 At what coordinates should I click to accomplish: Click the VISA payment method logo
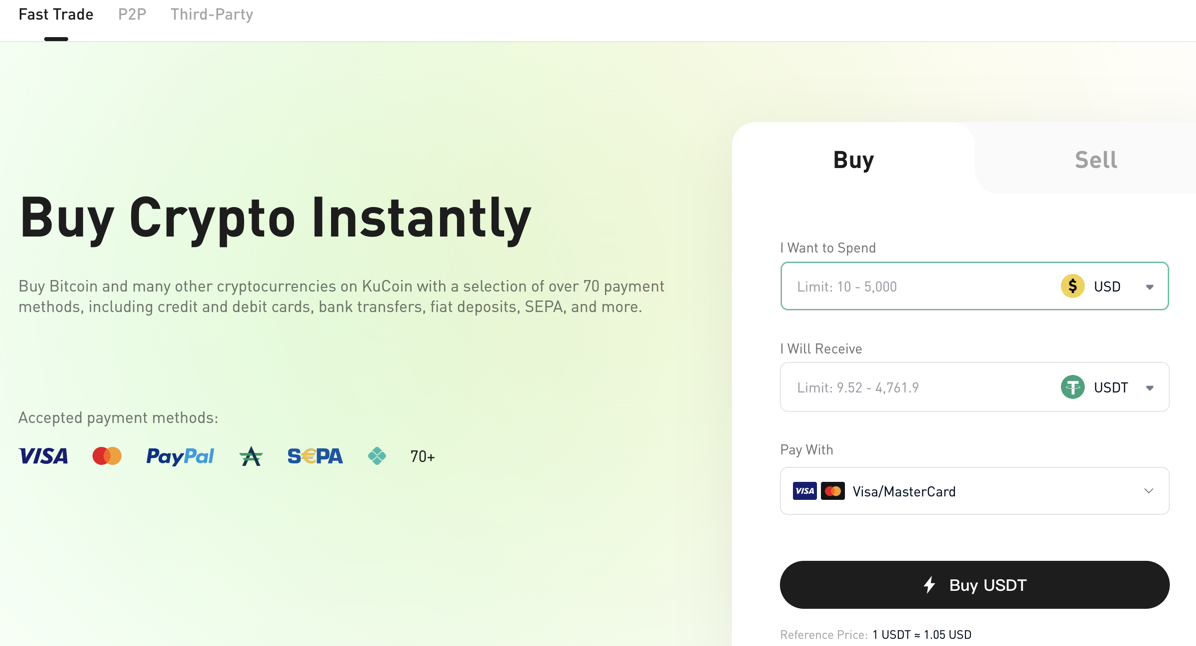(x=43, y=456)
